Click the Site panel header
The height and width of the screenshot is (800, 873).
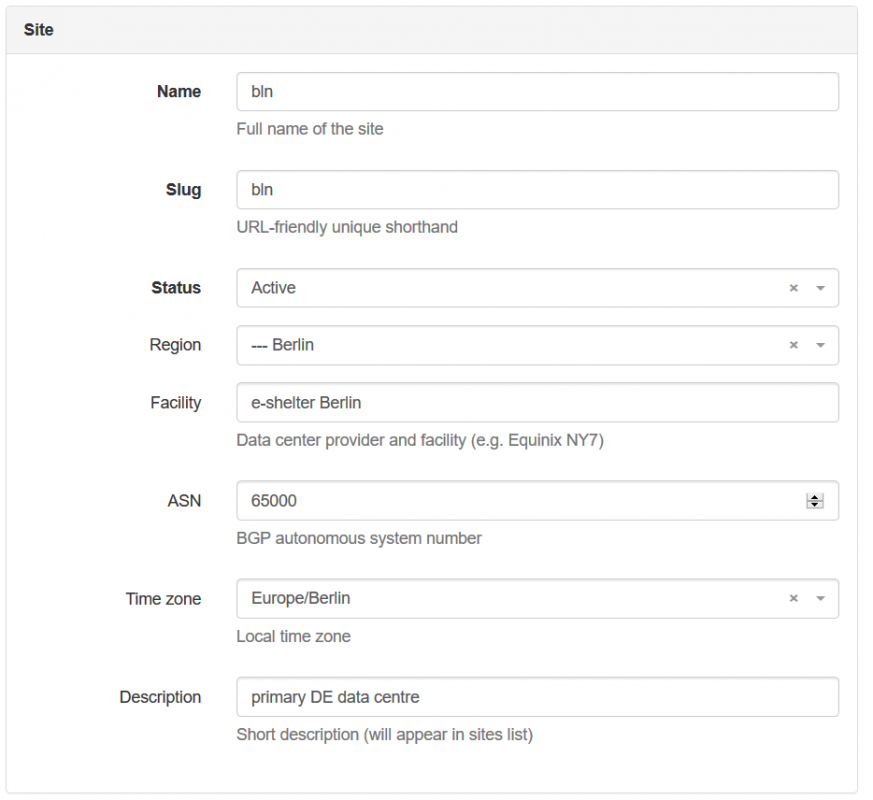[x=38, y=30]
